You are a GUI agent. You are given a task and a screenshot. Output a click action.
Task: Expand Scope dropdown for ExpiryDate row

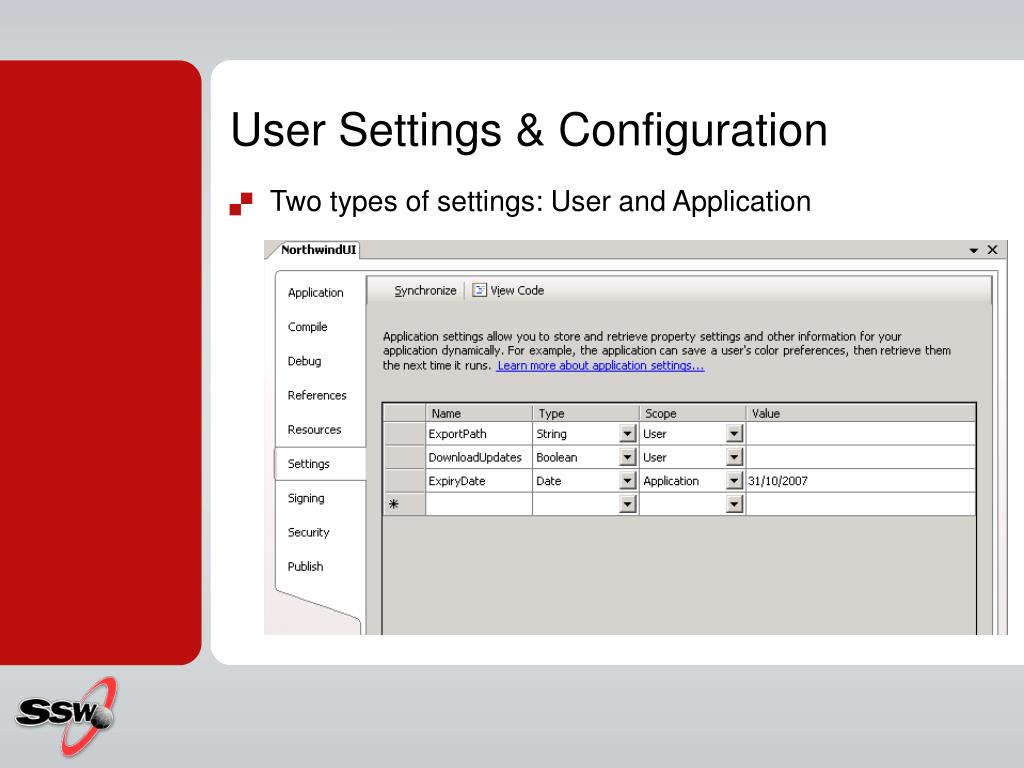click(x=735, y=481)
